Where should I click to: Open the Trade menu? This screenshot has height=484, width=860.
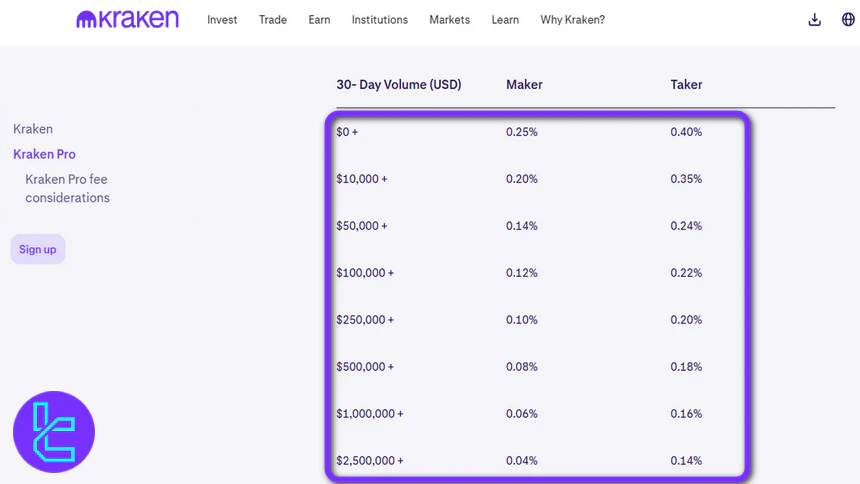(273, 20)
